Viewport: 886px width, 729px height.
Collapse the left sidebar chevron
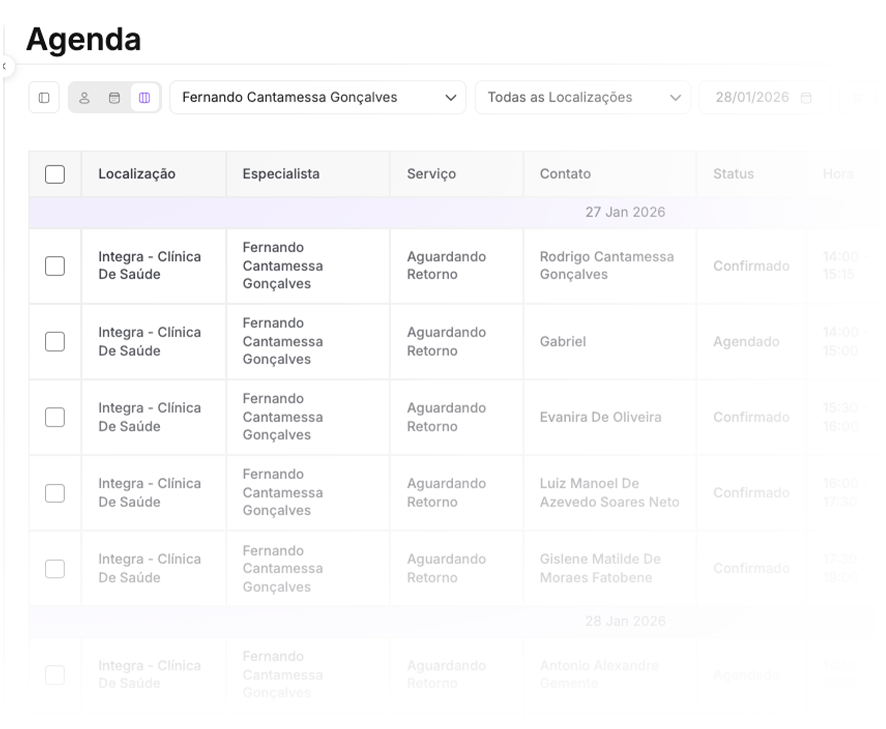[4, 66]
